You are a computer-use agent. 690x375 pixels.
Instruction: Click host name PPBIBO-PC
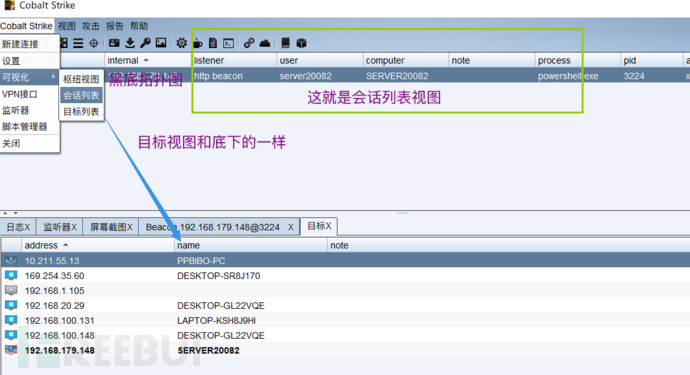pyautogui.click(x=201, y=261)
